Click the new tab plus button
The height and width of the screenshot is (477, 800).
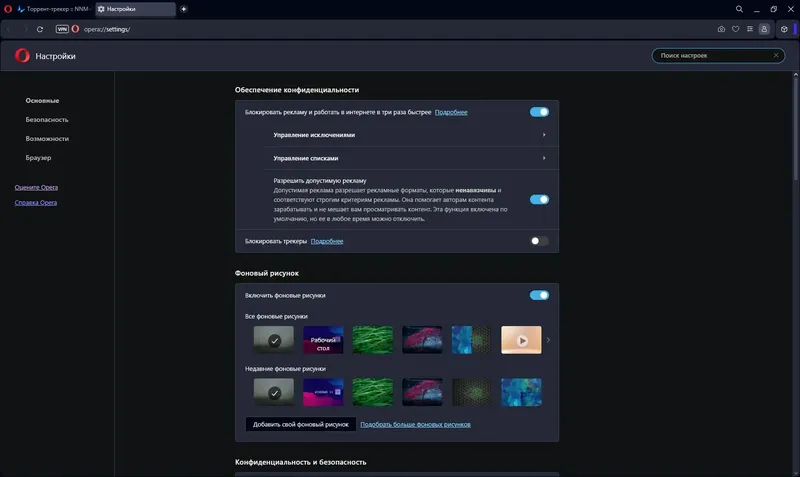click(x=184, y=9)
